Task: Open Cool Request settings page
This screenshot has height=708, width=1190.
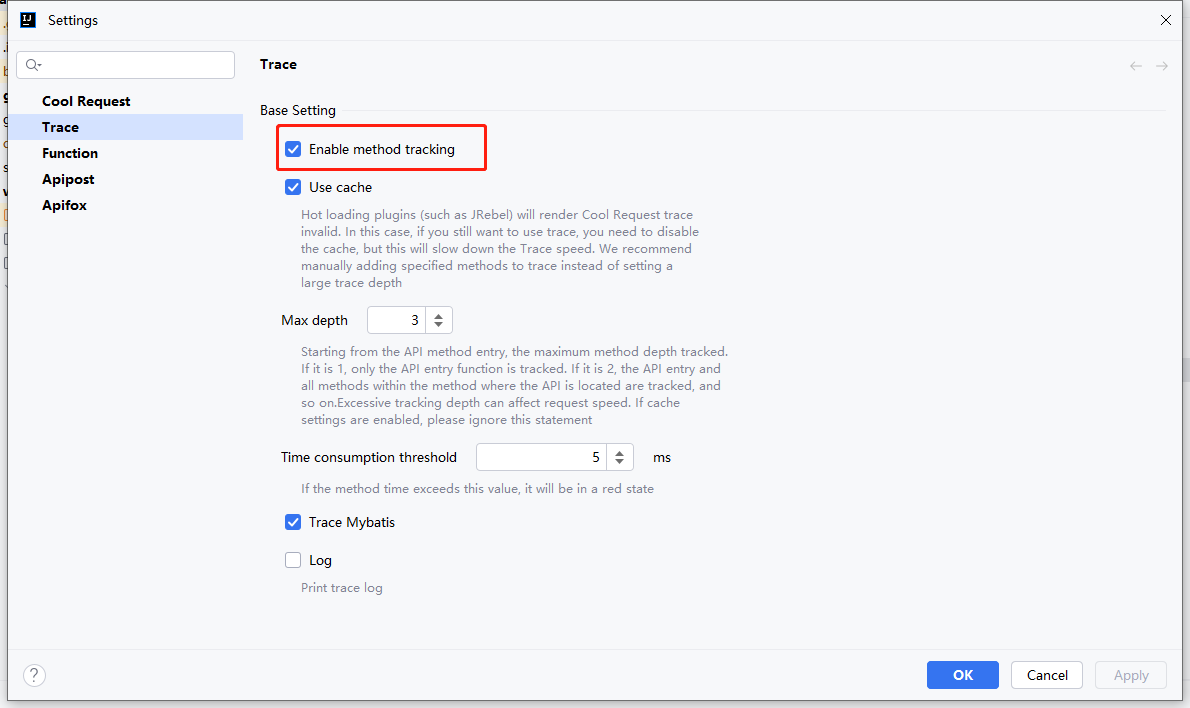Action: point(86,101)
